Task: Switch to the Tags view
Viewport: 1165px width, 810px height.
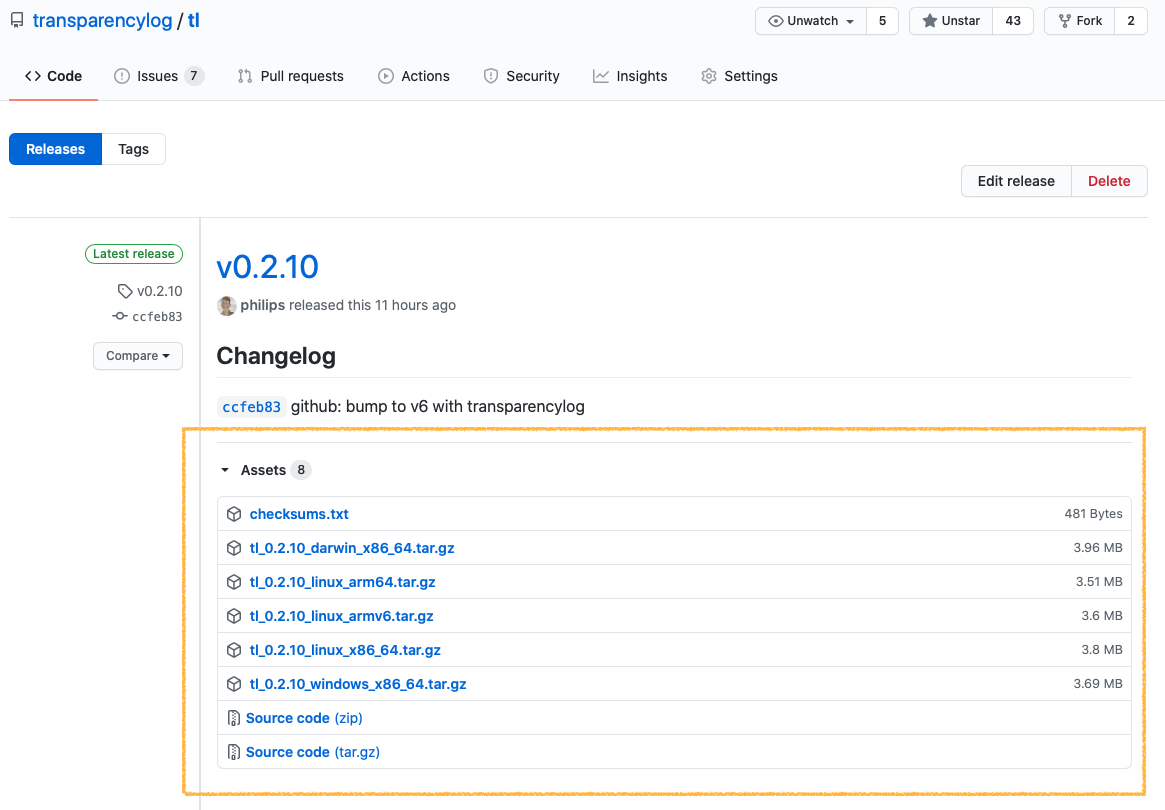Action: pos(134,149)
